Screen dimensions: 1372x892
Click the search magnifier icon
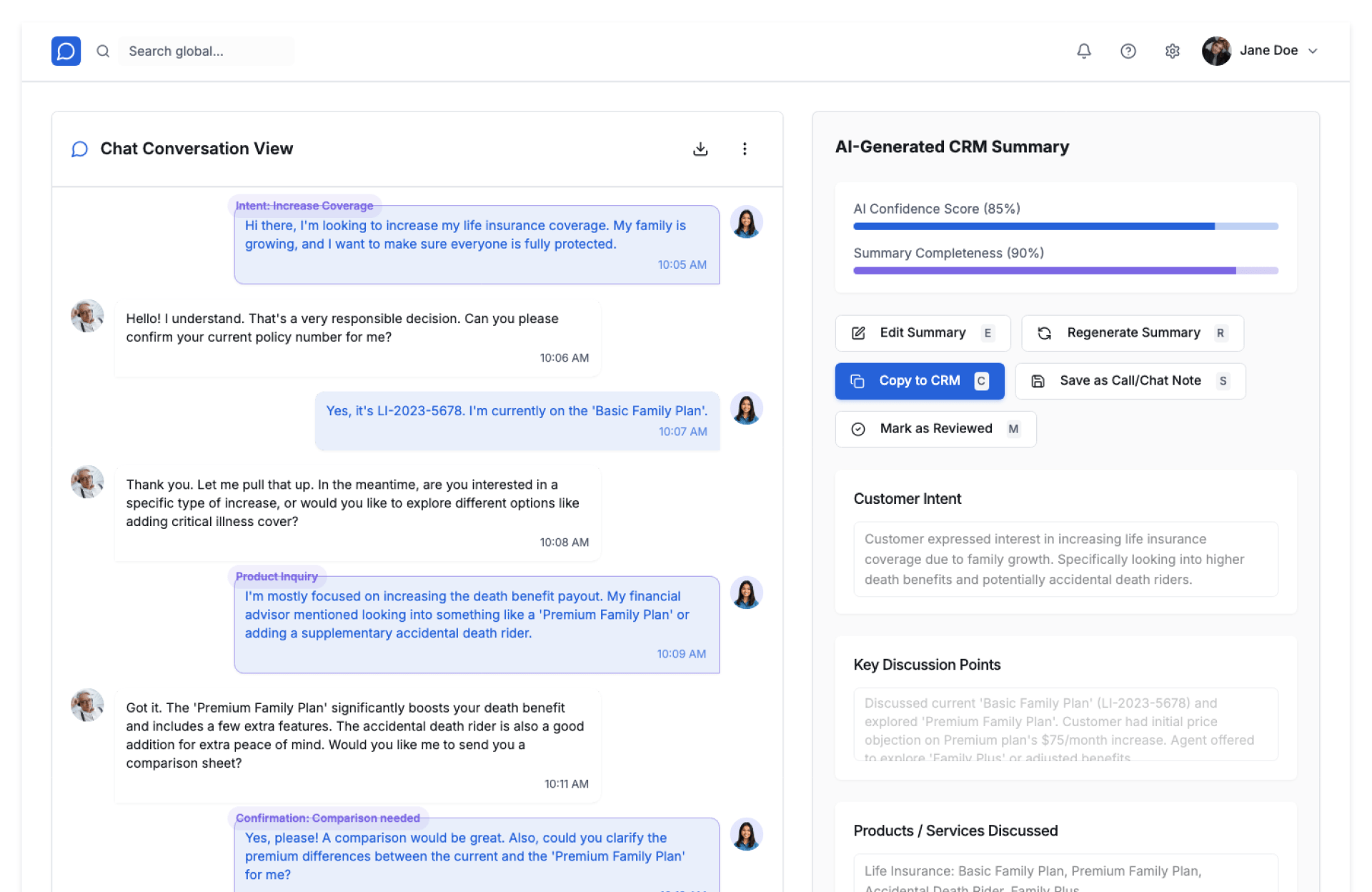click(103, 51)
